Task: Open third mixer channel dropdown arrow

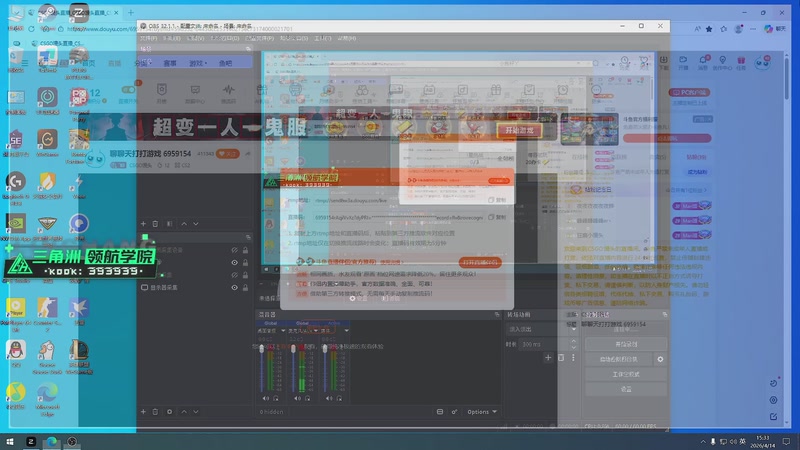Action: coord(346,331)
